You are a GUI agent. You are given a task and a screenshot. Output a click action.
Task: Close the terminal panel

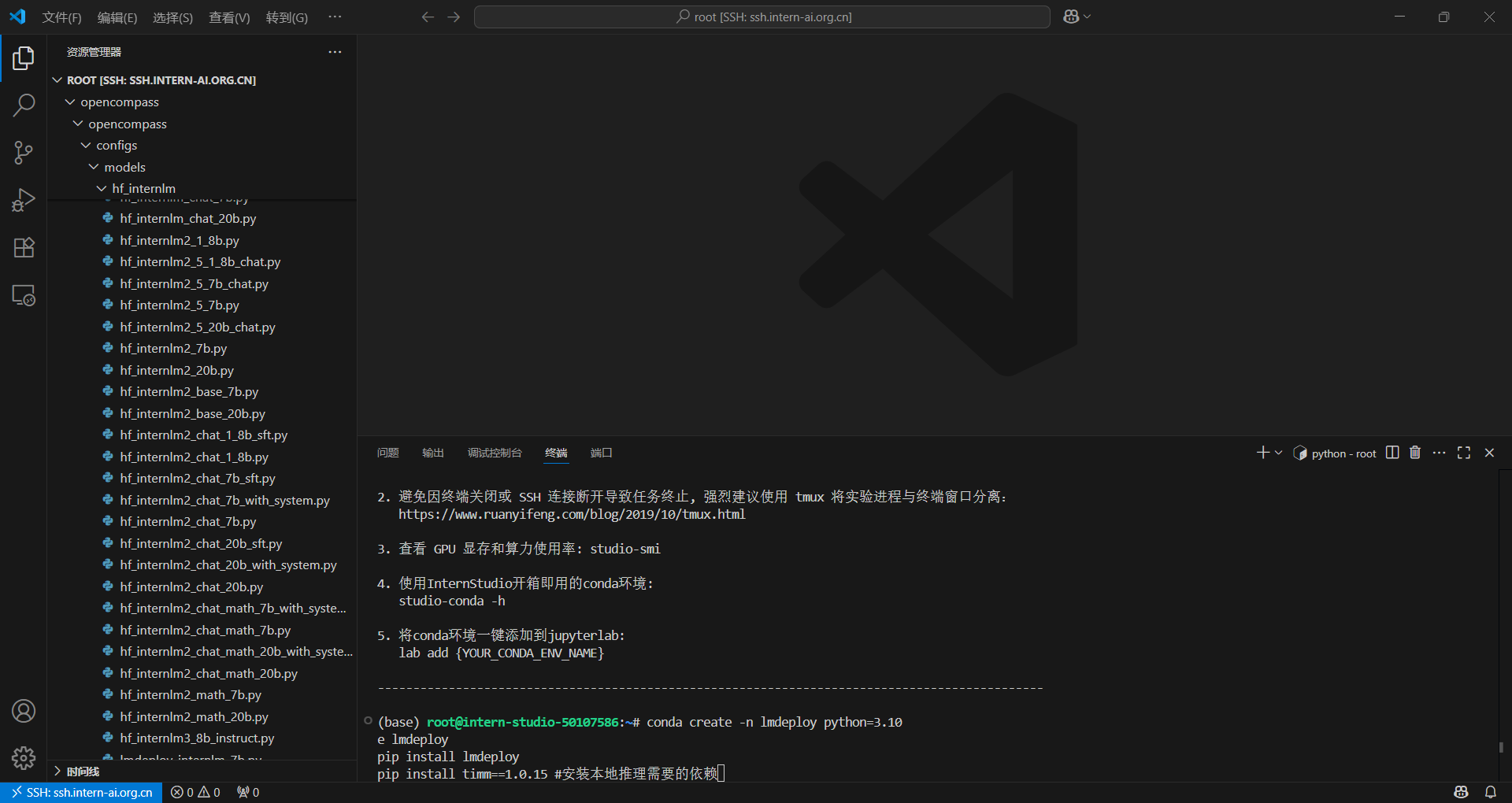point(1489,453)
